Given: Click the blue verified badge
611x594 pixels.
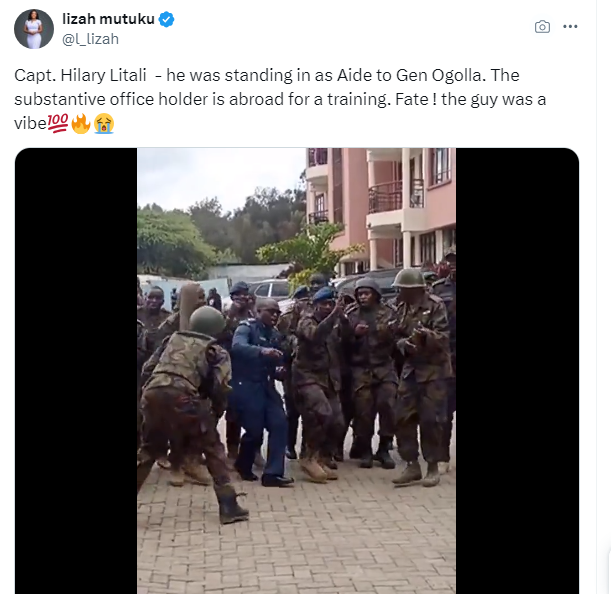Looking at the screenshot, I should click(x=166, y=19).
